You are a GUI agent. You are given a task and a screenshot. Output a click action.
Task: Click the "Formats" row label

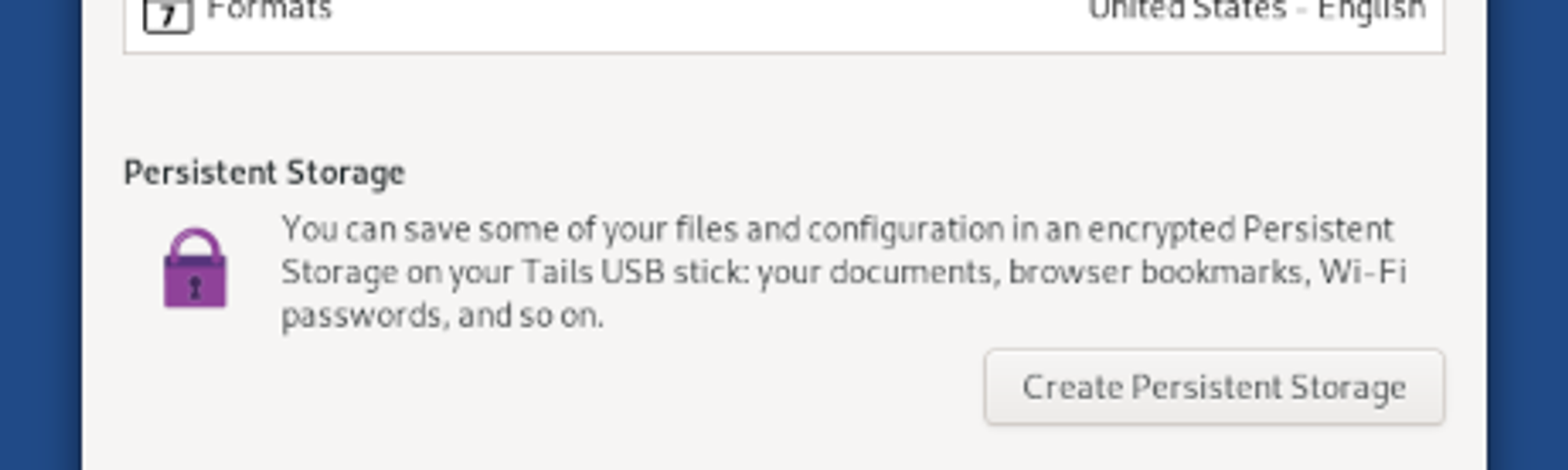point(269,11)
